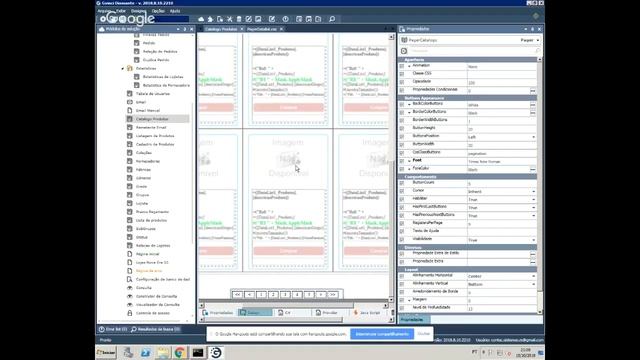Viewport: 640px width, 360px height.
Task: Click pager button 2 in the design canvas
Action: point(273,294)
